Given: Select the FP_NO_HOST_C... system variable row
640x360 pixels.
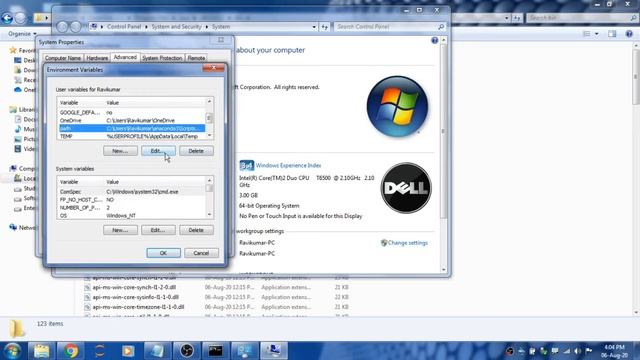Looking at the screenshot, I should 132,200.
